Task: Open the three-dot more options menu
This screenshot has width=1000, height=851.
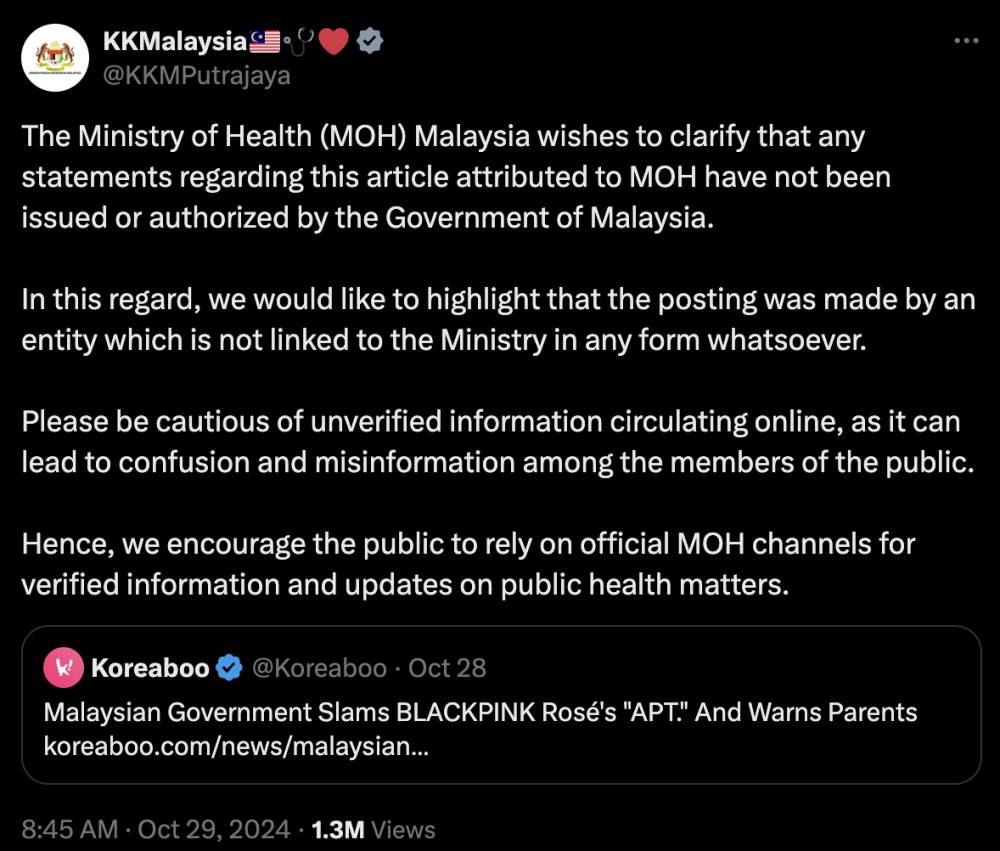Action: pos(966,41)
